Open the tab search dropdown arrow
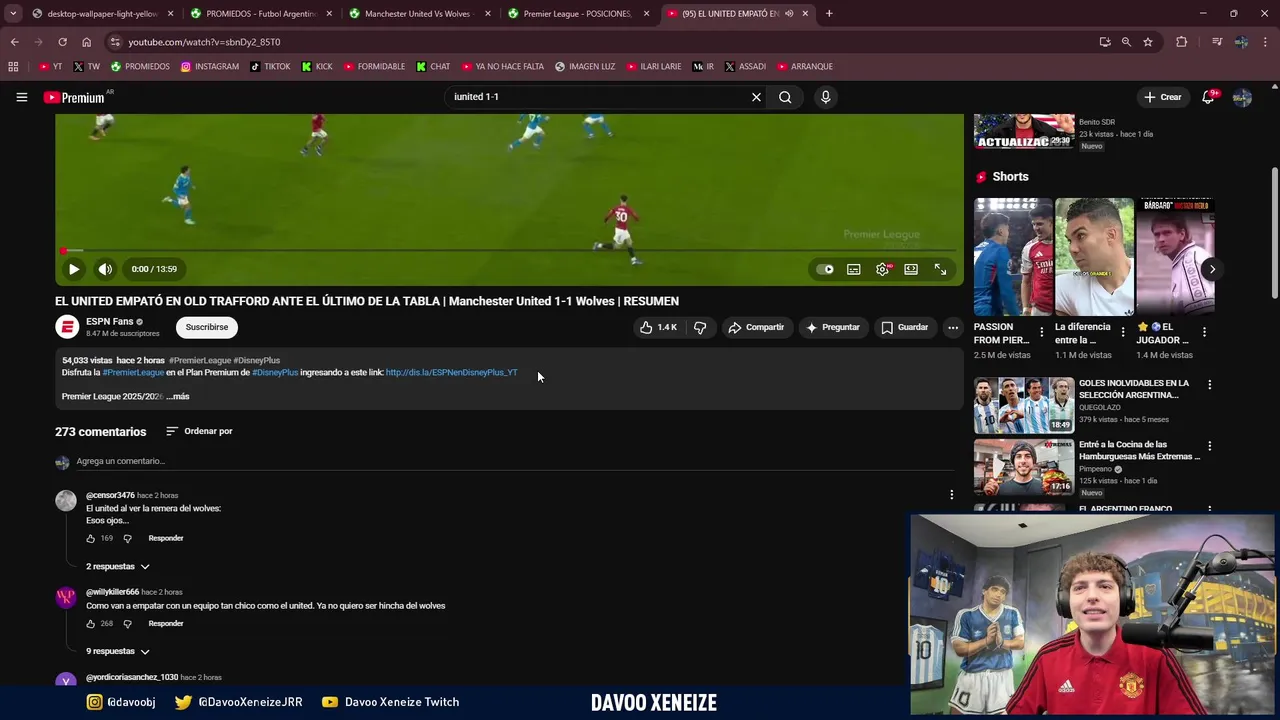The width and height of the screenshot is (1280, 720). 13,14
